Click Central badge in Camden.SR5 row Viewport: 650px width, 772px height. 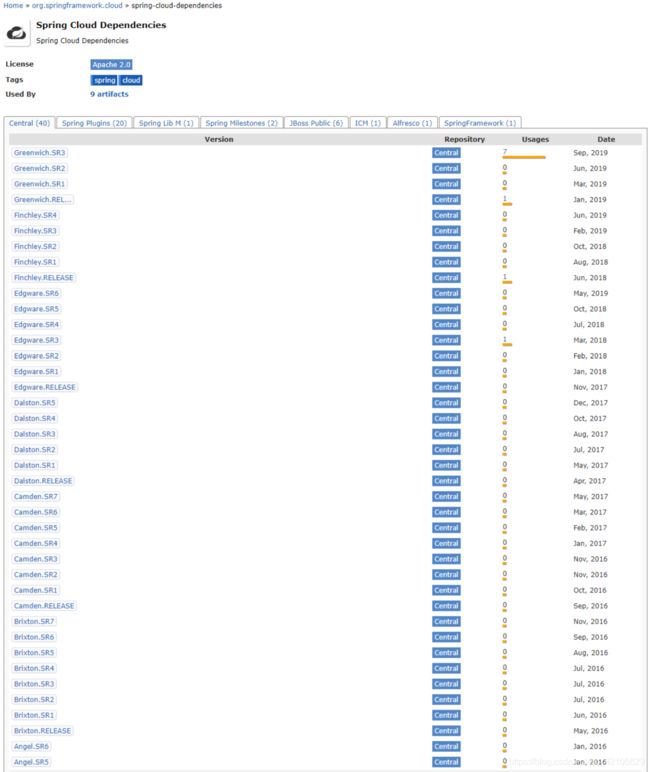446,528
